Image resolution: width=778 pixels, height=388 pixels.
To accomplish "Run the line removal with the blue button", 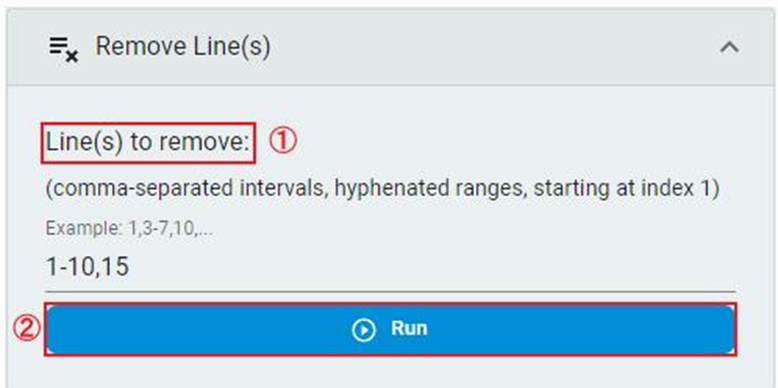I will pos(390,329).
